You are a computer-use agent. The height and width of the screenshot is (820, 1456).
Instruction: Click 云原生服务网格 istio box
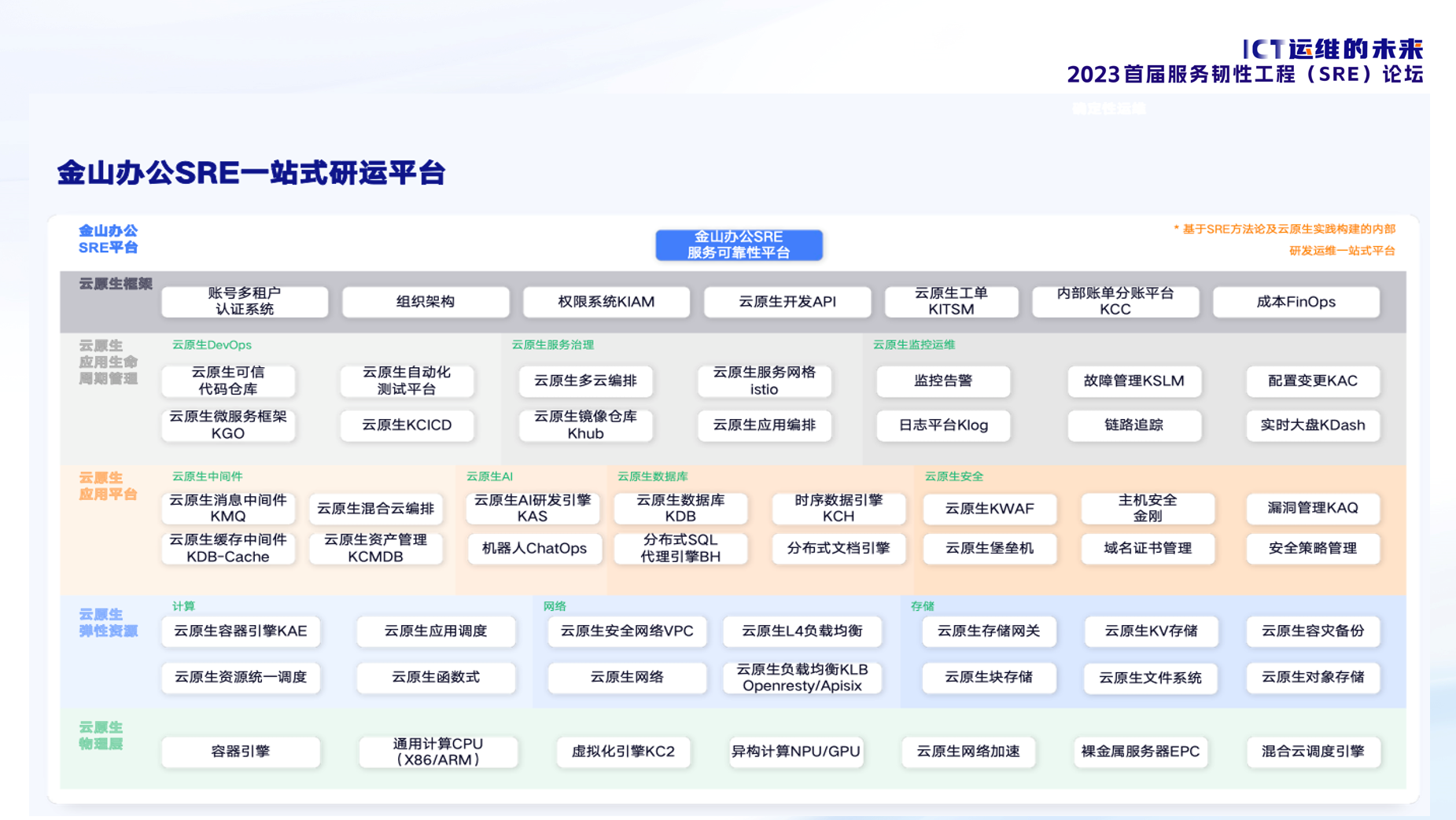click(764, 381)
